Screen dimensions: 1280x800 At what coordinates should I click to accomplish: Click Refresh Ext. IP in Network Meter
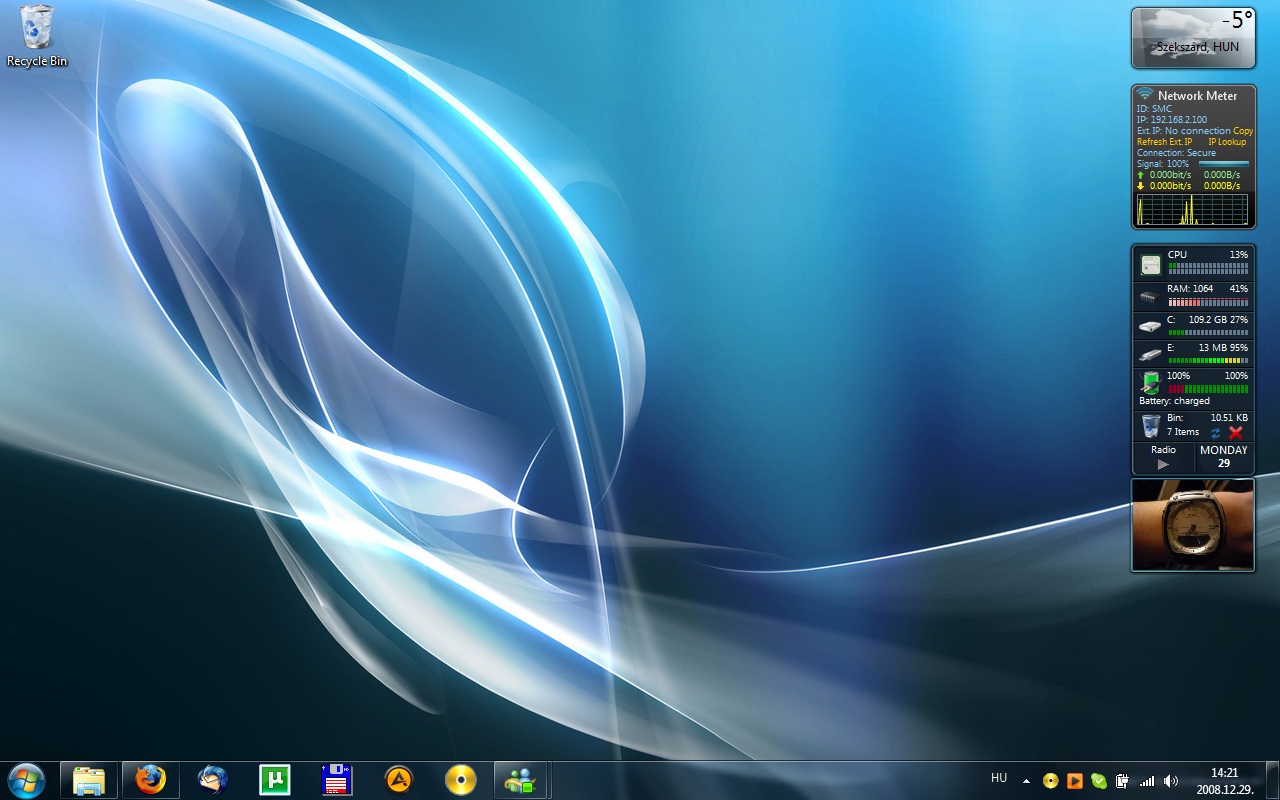(1165, 142)
